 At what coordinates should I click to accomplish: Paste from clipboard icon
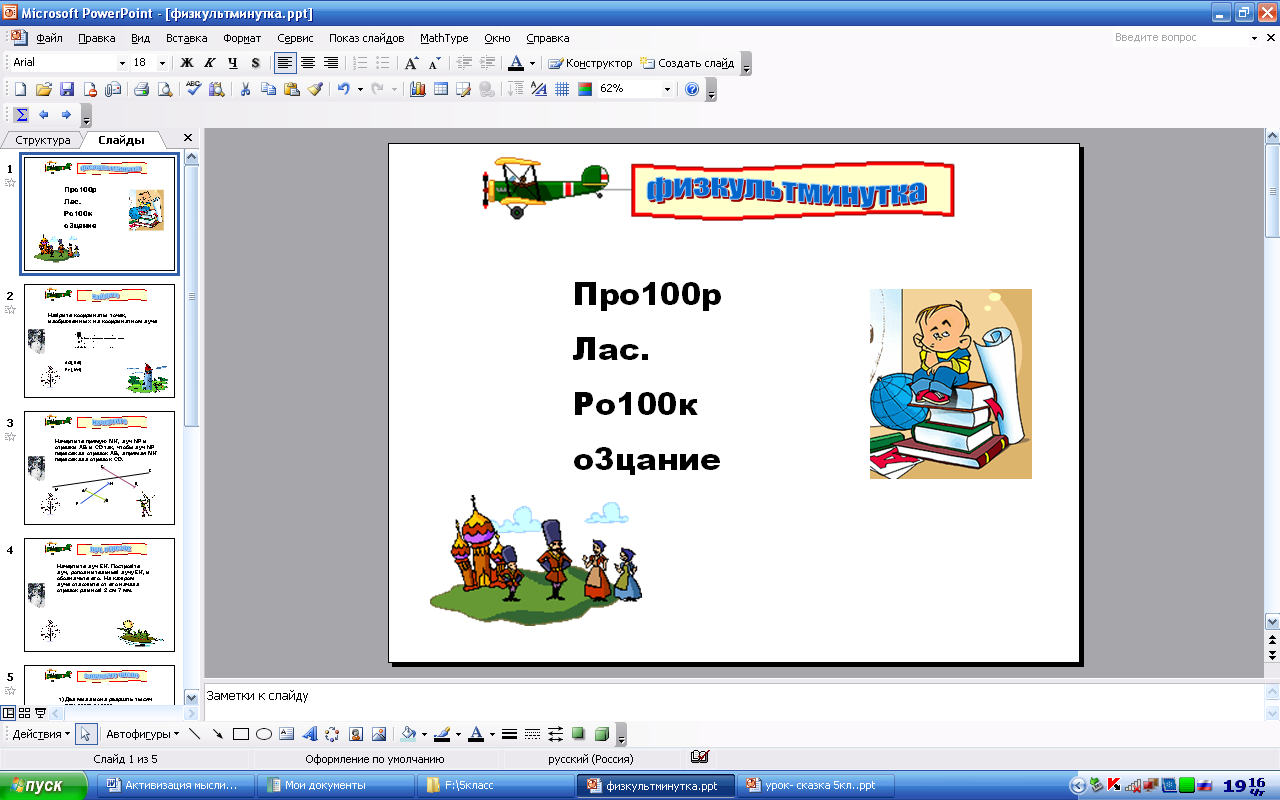[x=291, y=89]
